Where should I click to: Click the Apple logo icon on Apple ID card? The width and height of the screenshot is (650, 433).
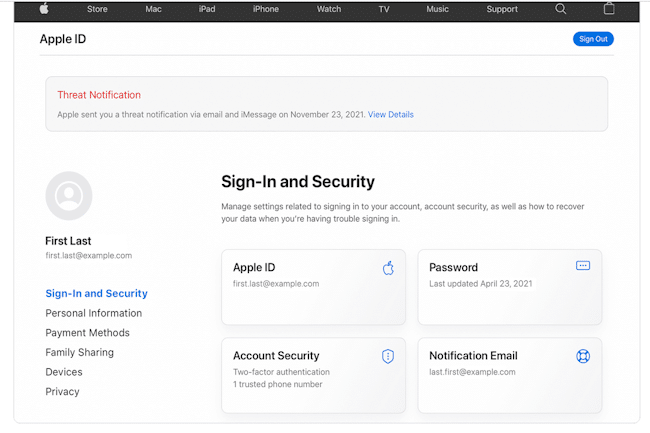click(388, 268)
